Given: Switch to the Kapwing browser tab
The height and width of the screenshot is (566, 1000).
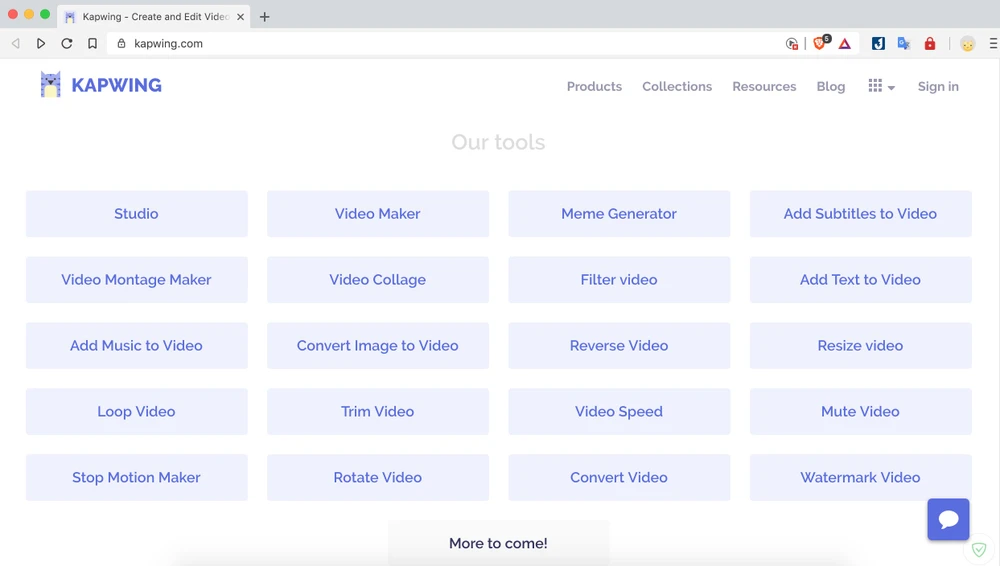Looking at the screenshot, I should [150, 17].
